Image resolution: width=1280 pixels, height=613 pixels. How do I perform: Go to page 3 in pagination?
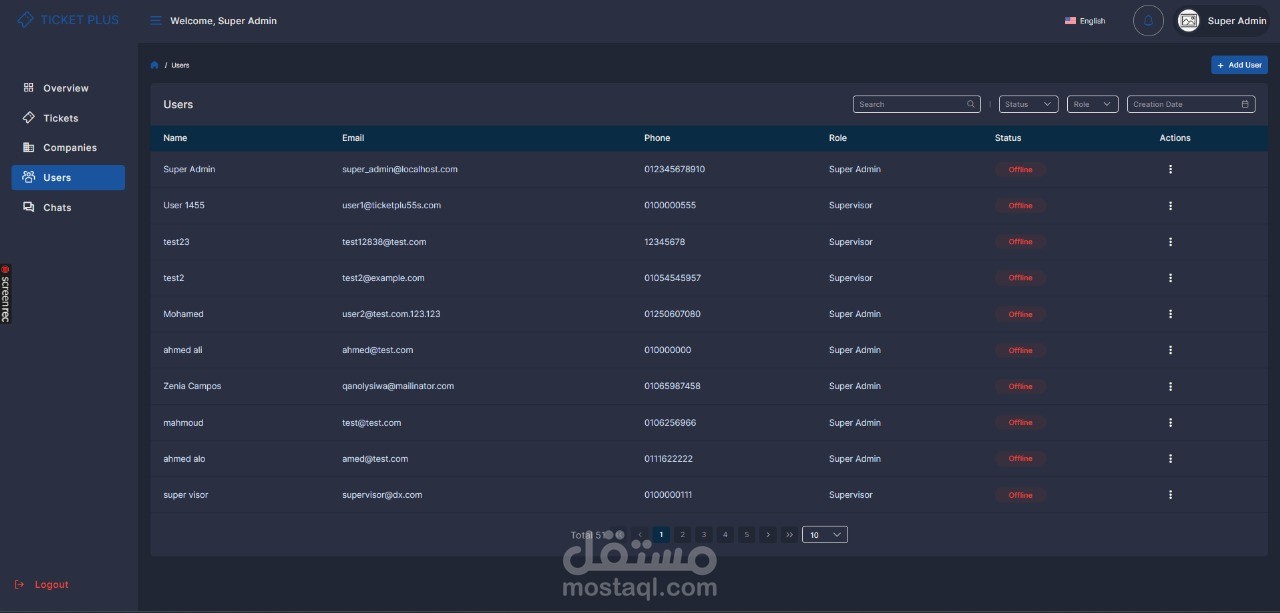[704, 535]
